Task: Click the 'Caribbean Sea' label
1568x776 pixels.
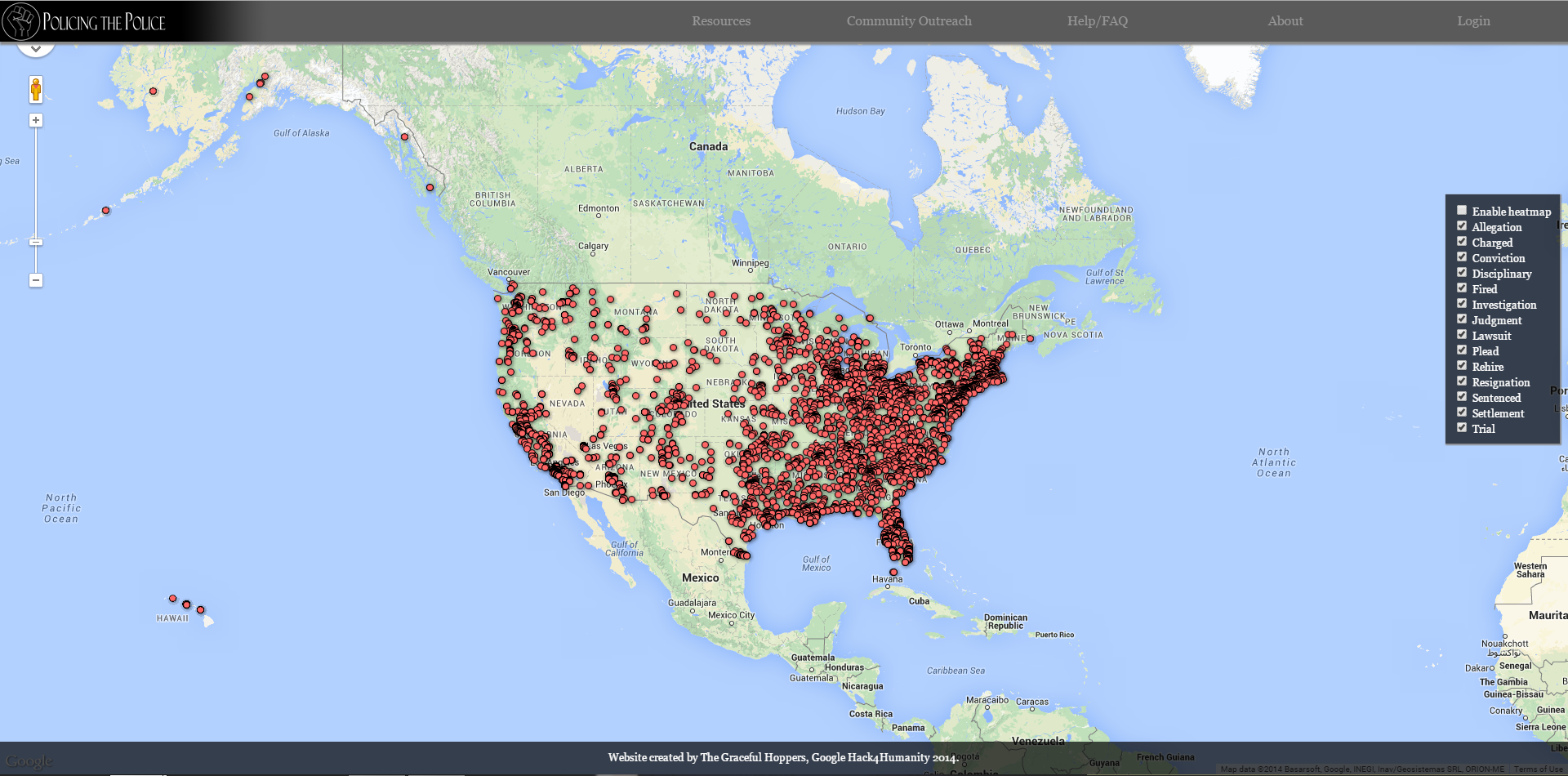Action: pyautogui.click(x=955, y=671)
